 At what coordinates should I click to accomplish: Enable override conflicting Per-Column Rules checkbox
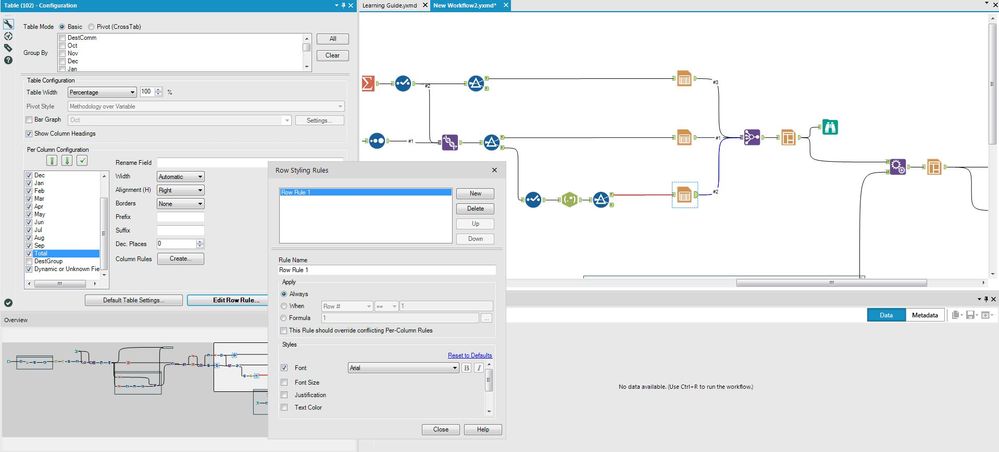tap(284, 330)
